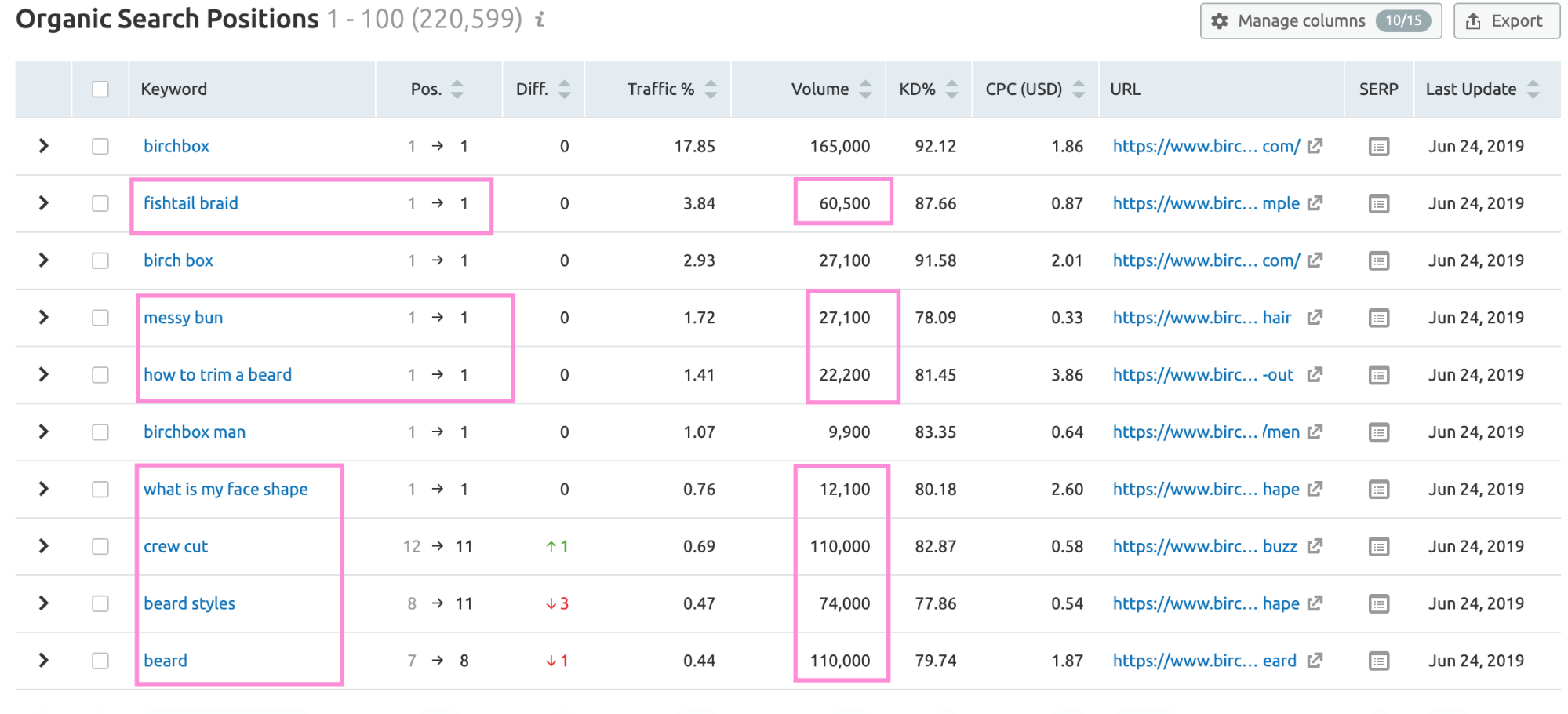Open the messy bun keyword link

tap(184, 318)
